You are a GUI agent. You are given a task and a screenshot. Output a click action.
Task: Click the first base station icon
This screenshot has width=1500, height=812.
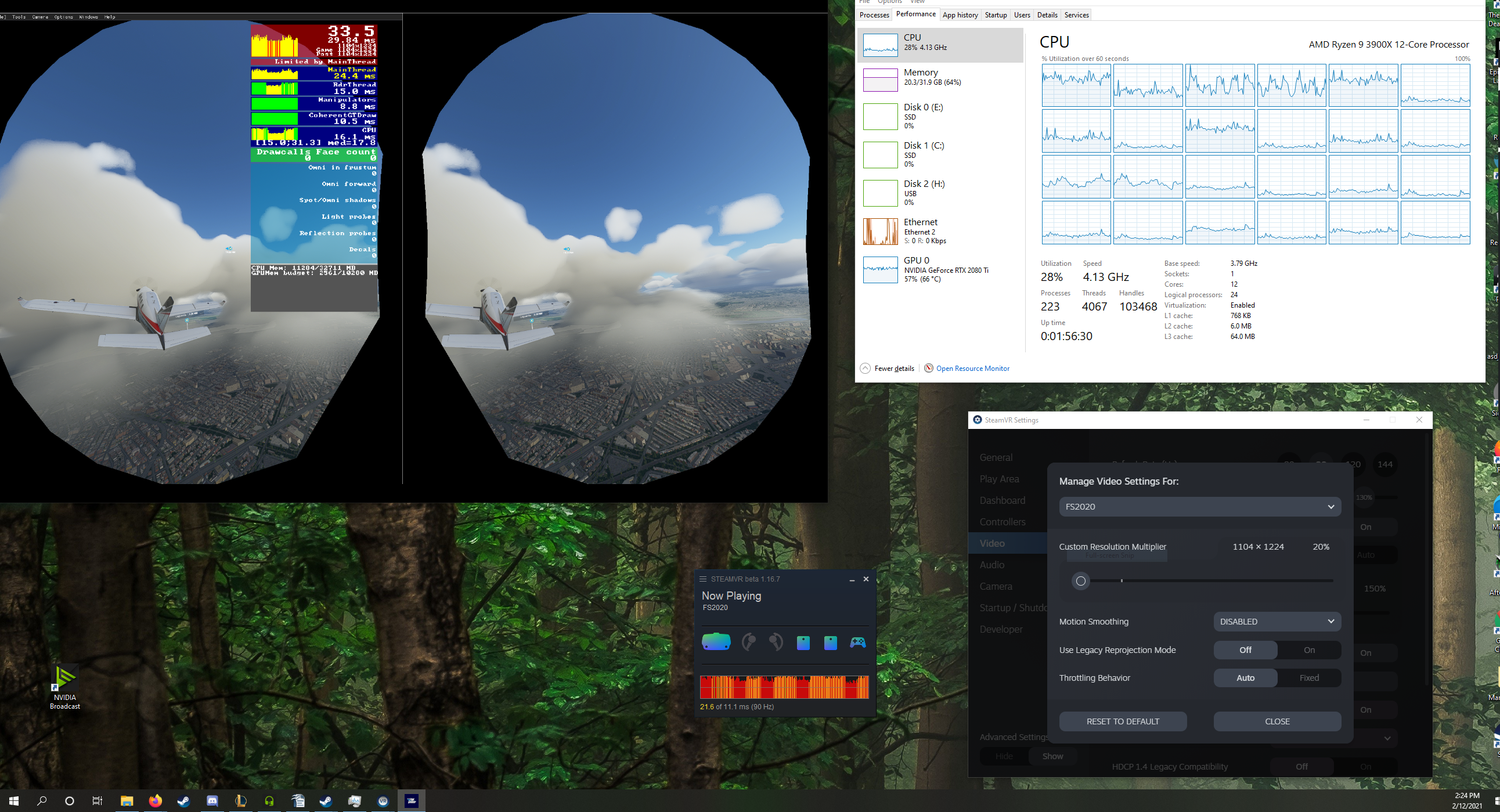[x=803, y=643]
